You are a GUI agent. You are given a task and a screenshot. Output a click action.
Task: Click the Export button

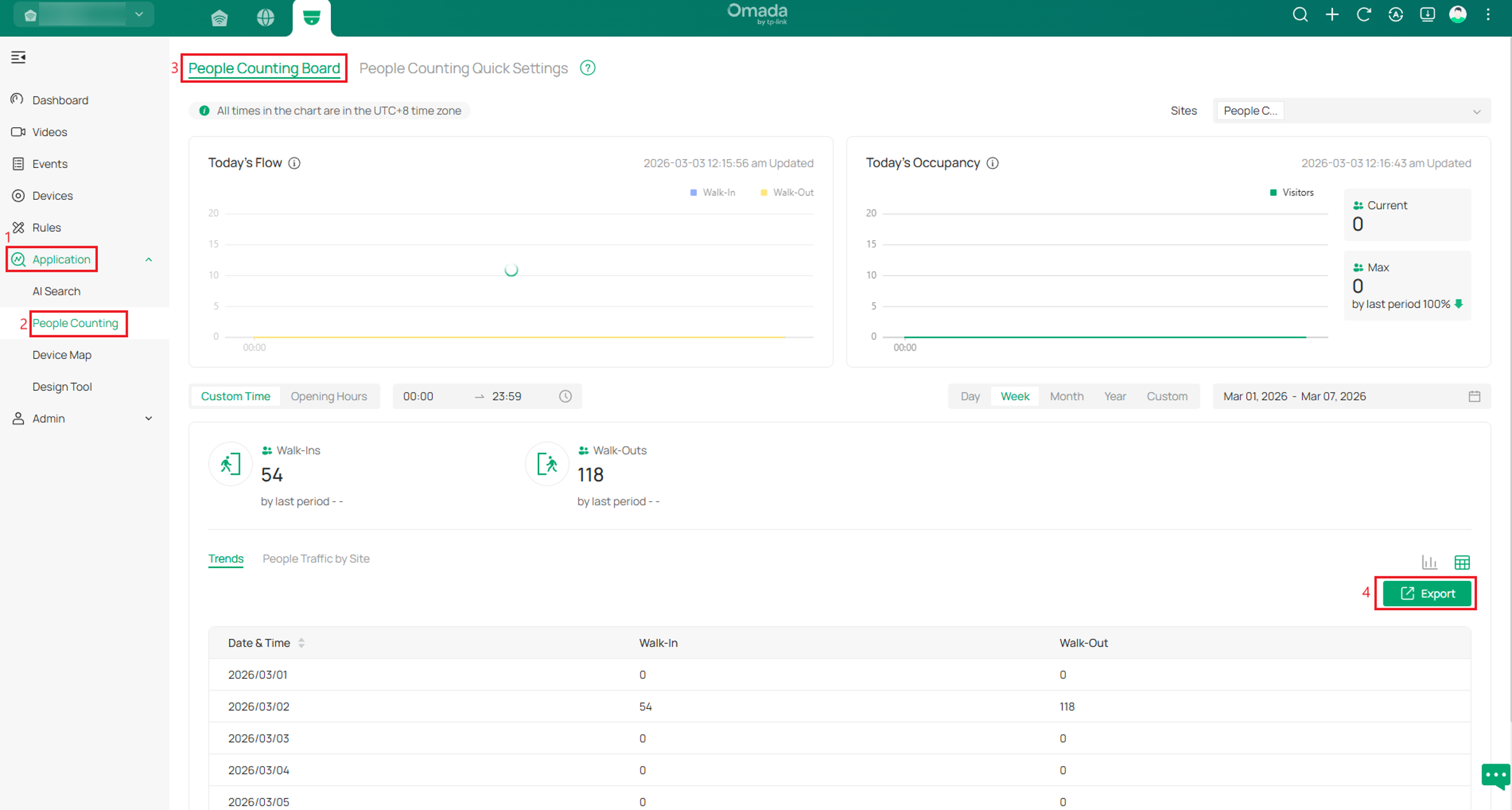point(1427,594)
